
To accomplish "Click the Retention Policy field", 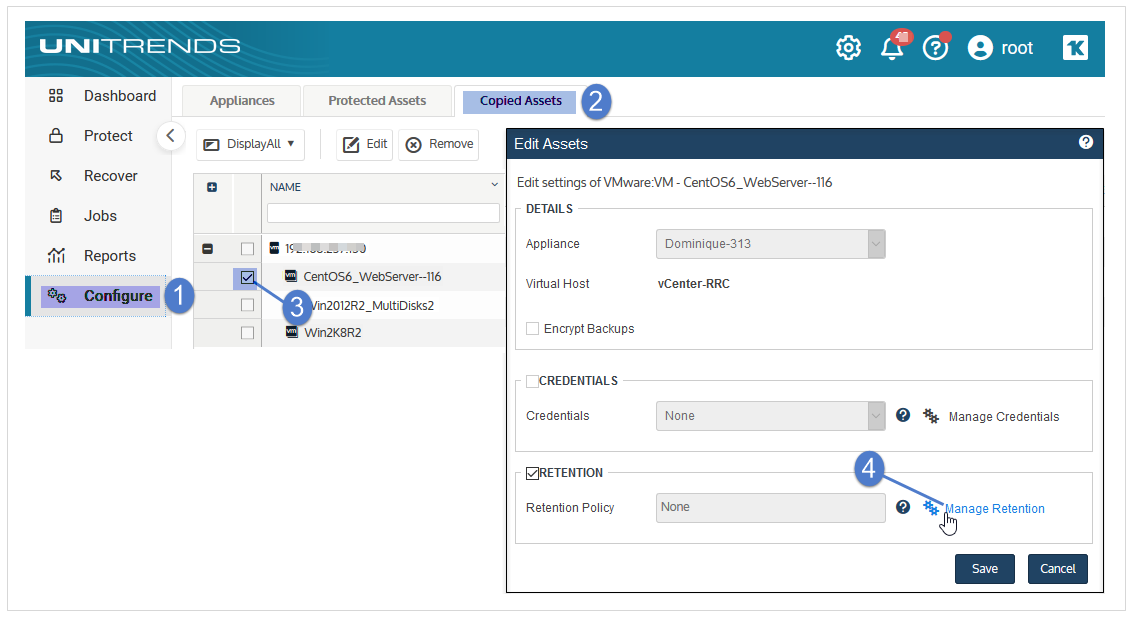I will point(771,507).
